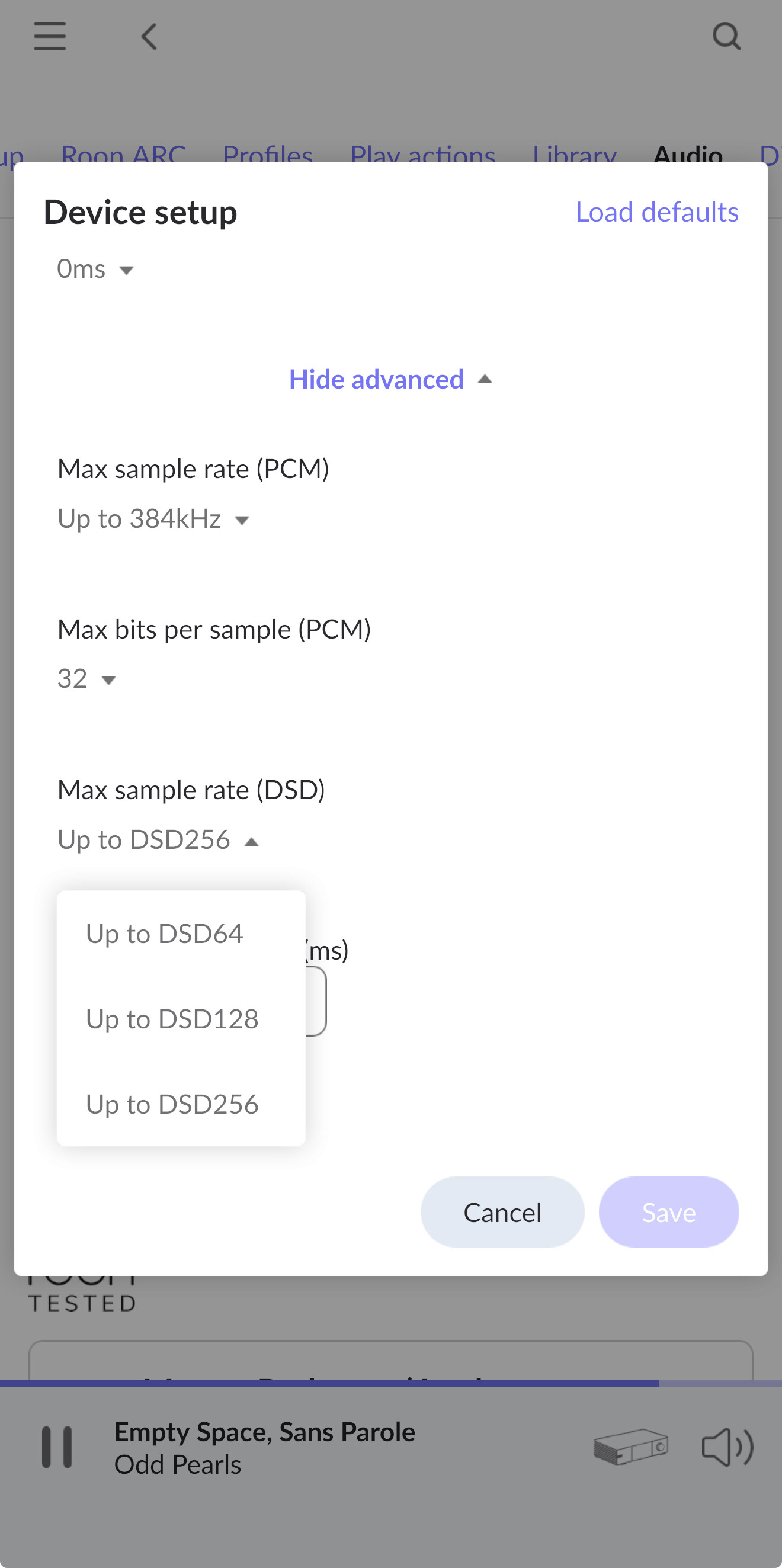
Task: Seek on the track progress bar
Action: click(390, 1383)
